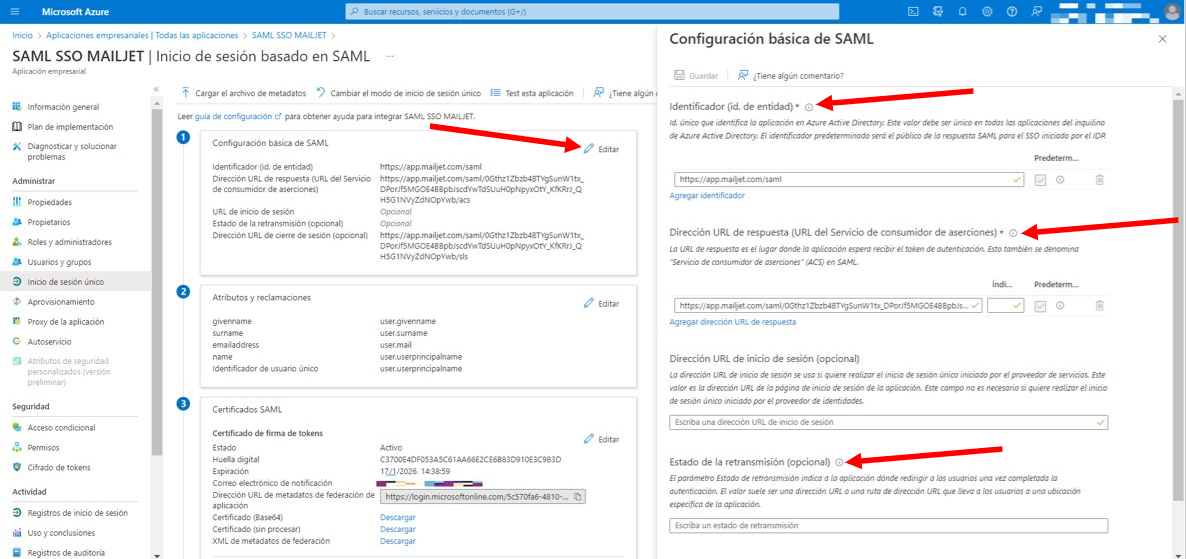Launch Cloud Shell from the top bar
Screen dimensions: 1186x559
pos(914,11)
